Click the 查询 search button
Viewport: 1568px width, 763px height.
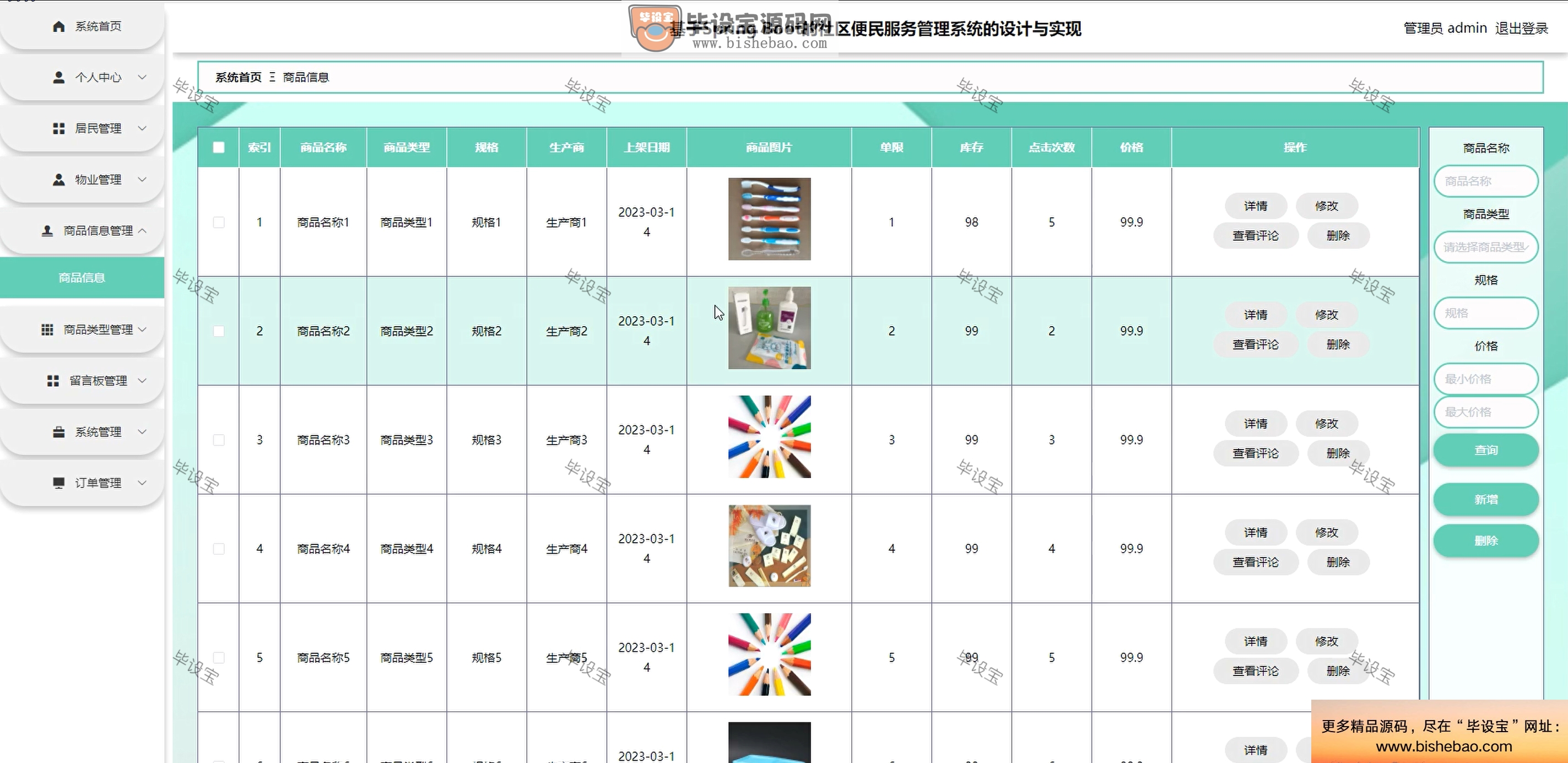tap(1486, 450)
